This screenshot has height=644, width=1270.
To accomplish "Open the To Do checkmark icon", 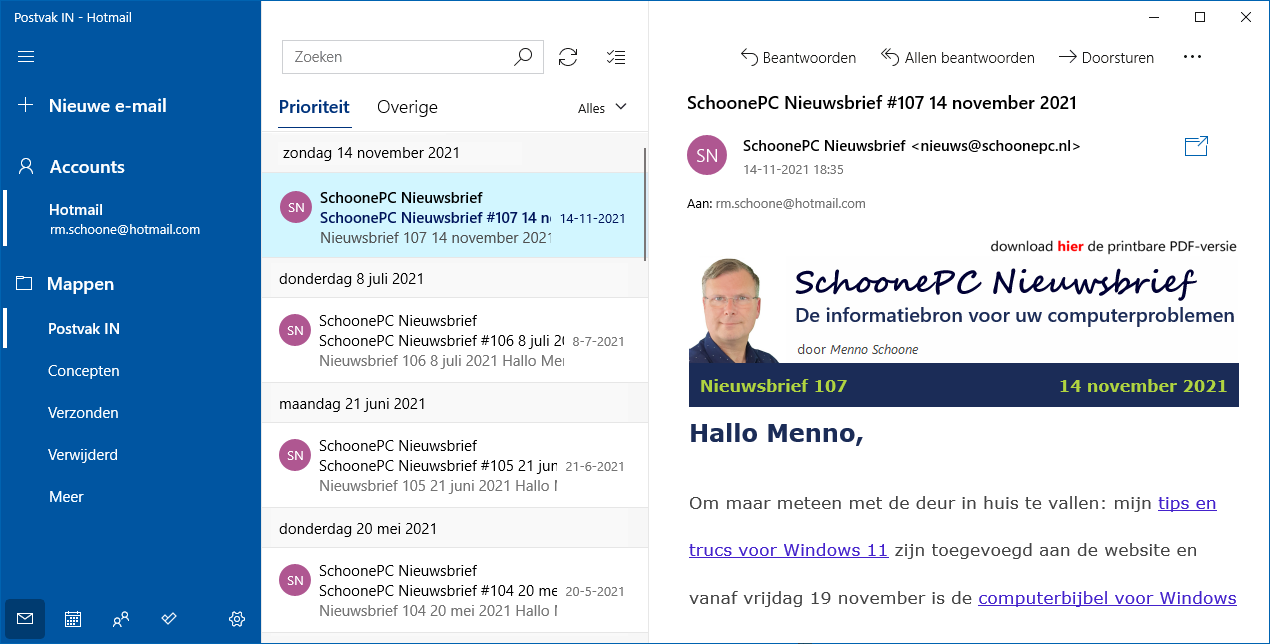I will click(169, 619).
